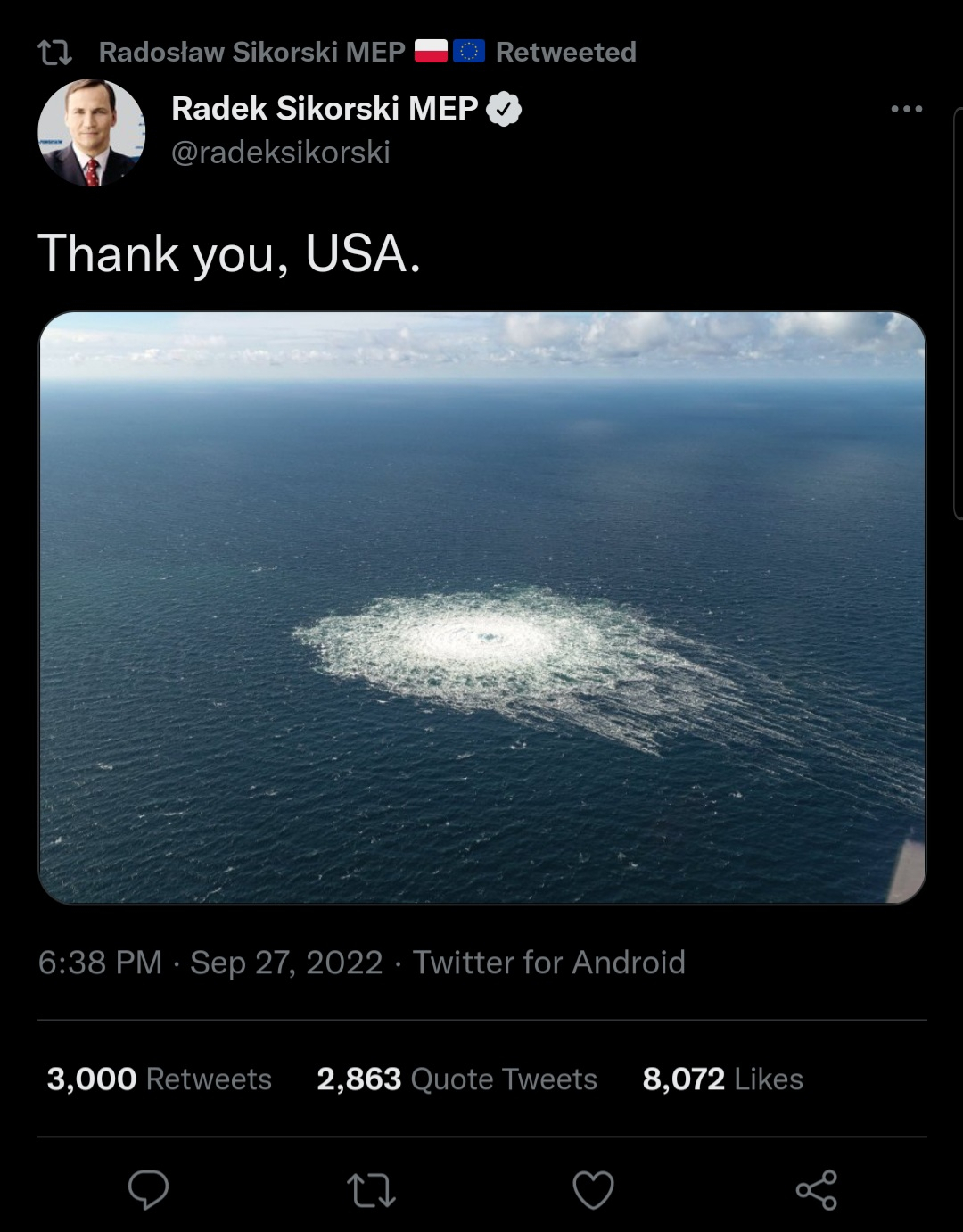The height and width of the screenshot is (1232, 963).
Task: Open the @radeksikorski handle
Action: 280,153
